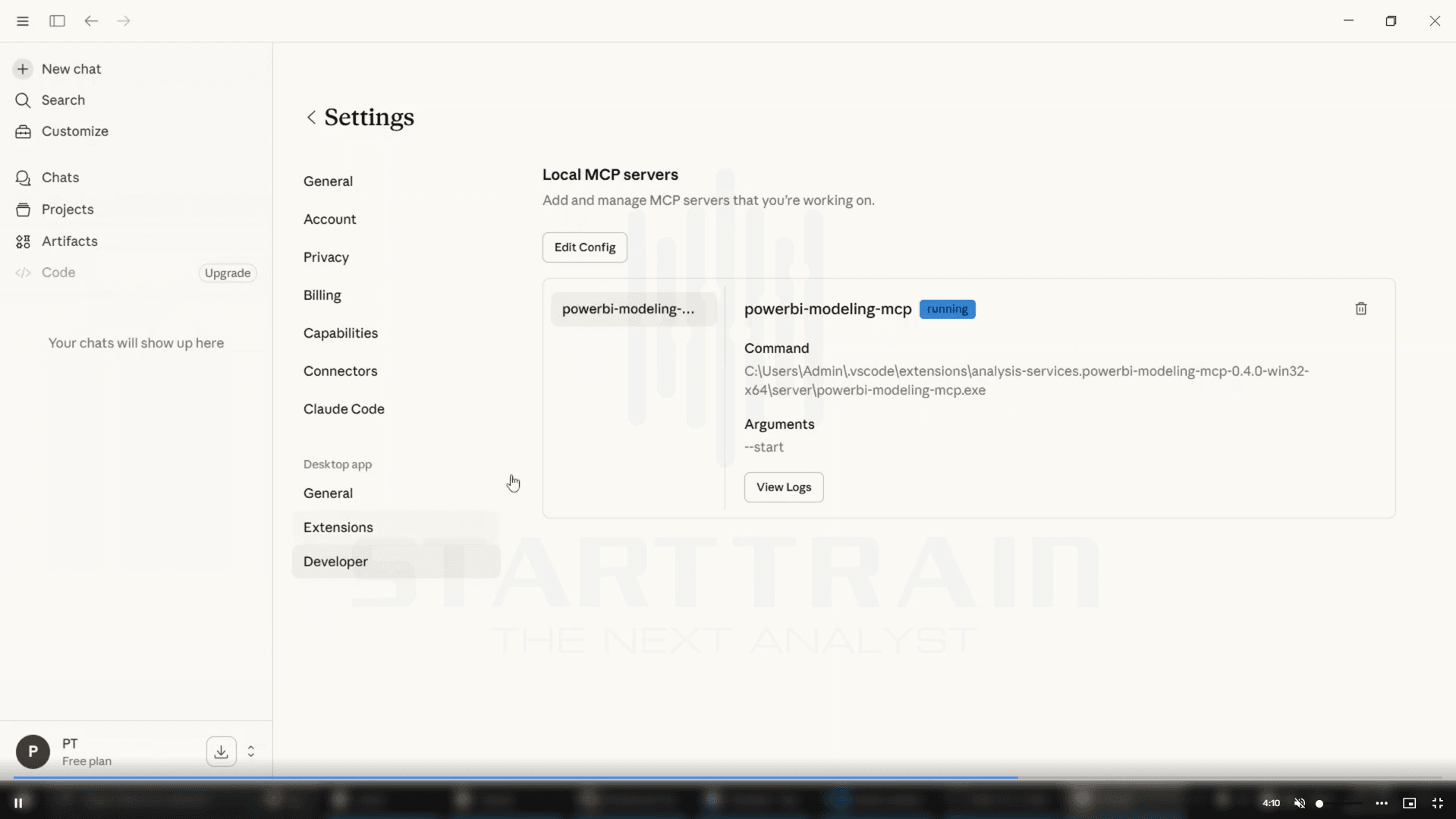The height and width of the screenshot is (819, 1456).
Task: Pause the video playback
Action: pos(18,803)
